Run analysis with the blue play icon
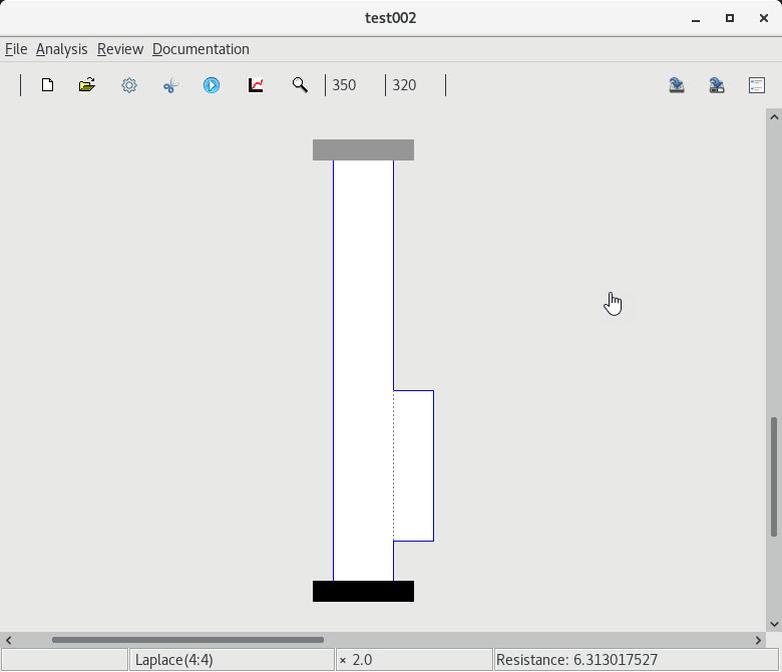The image size is (782, 672). pos(212,85)
